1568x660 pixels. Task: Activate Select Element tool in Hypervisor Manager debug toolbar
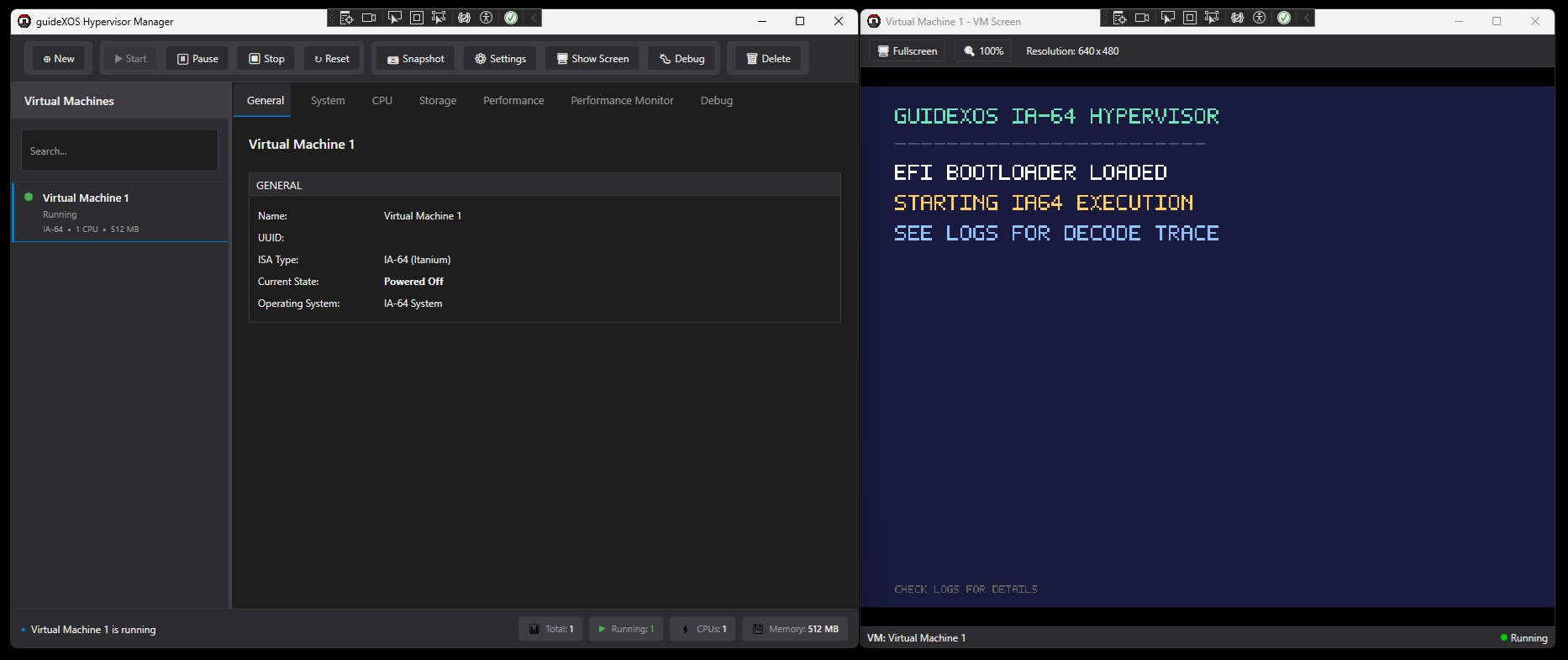tap(393, 18)
